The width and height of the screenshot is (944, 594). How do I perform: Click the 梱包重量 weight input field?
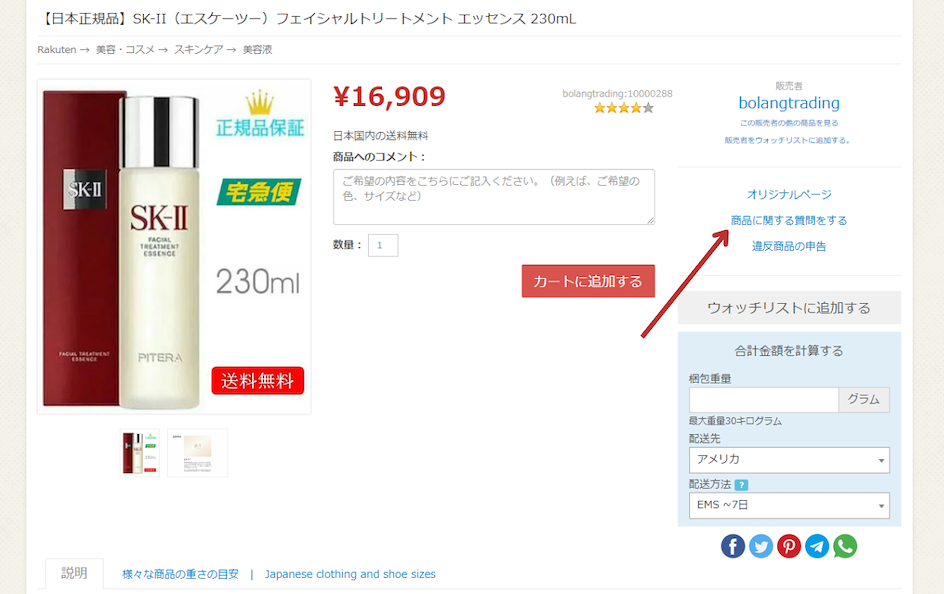pos(764,400)
